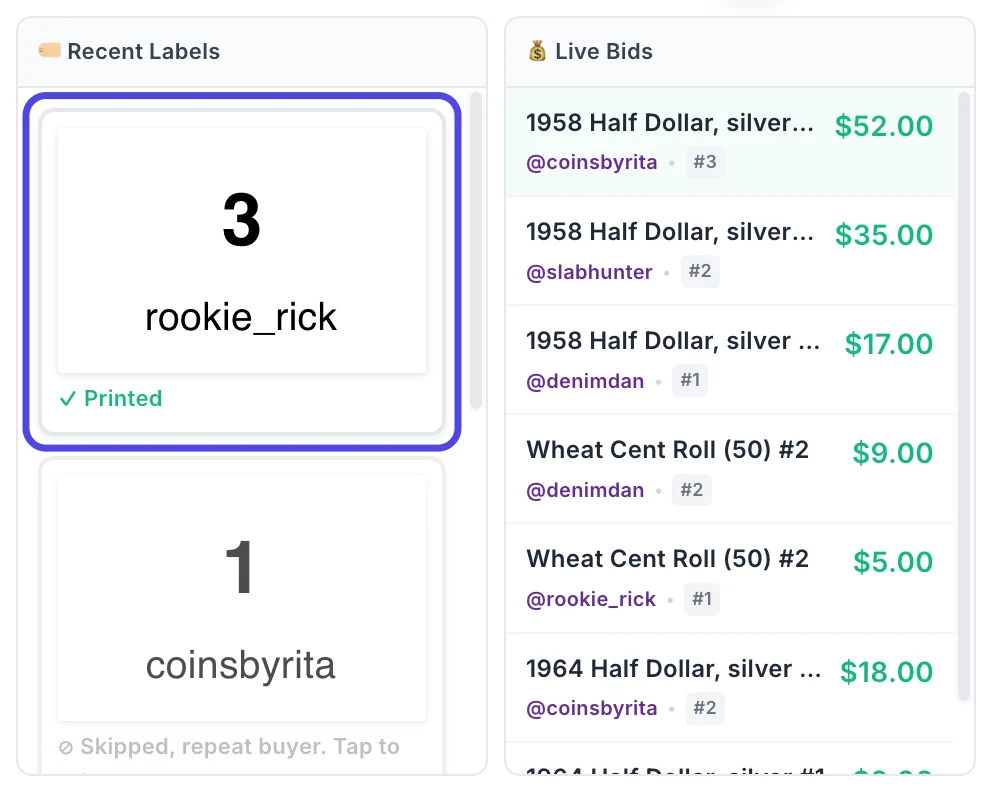Click the green Printed checkmark icon

[67, 399]
